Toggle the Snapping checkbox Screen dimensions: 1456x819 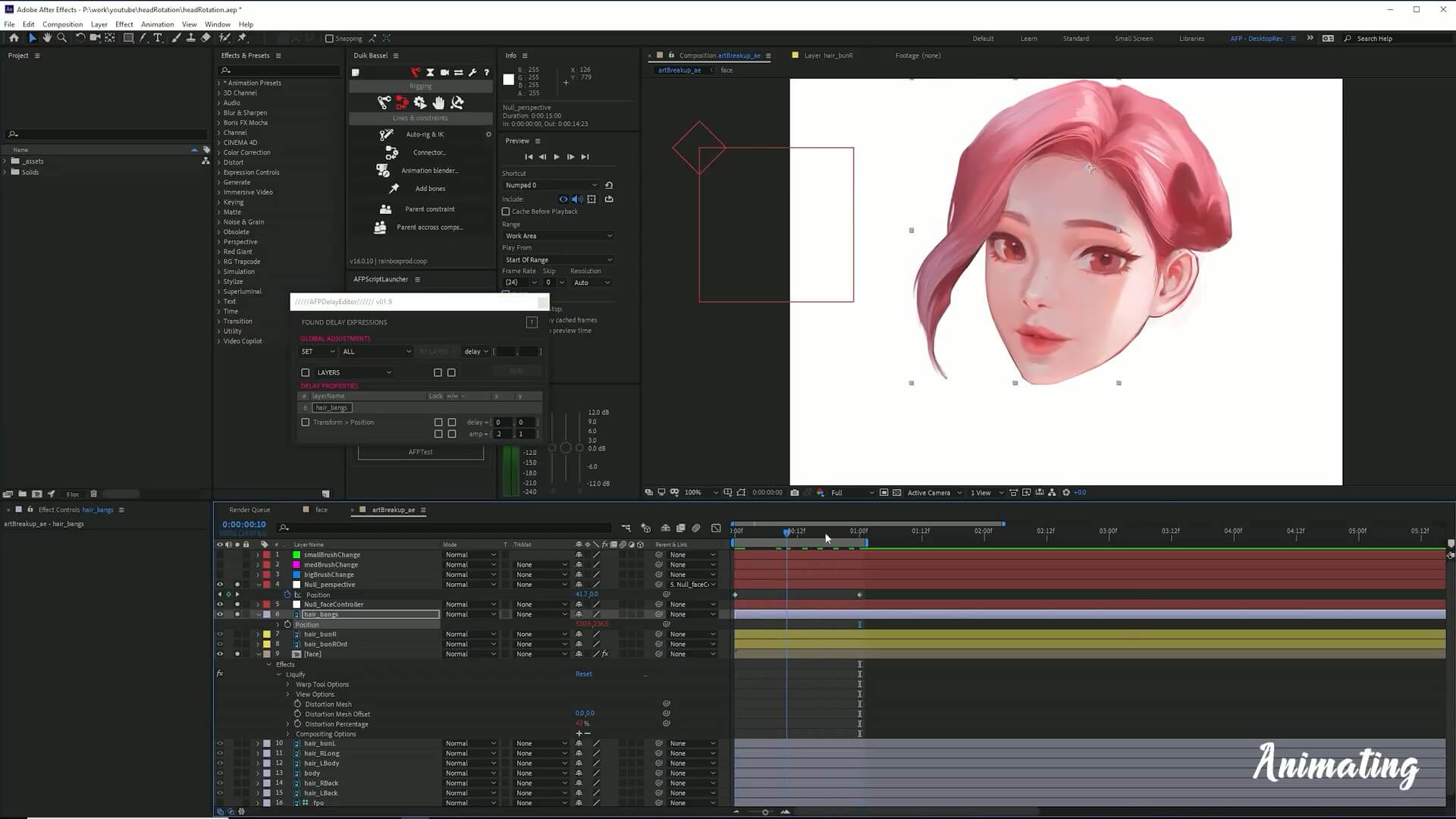[329, 39]
